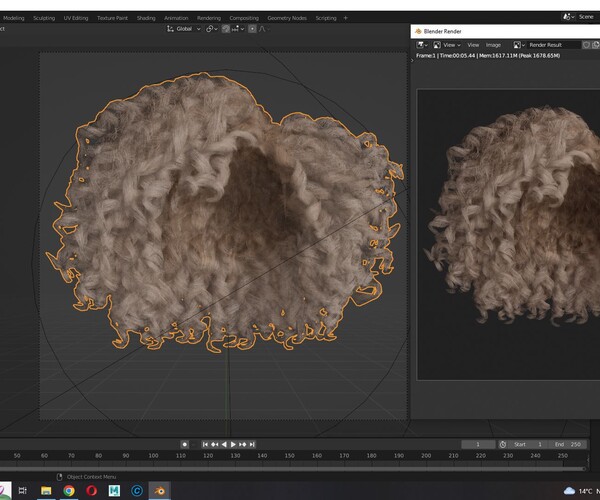The image size is (600, 500).
Task: Click the Start frame field
Action: tap(528, 444)
